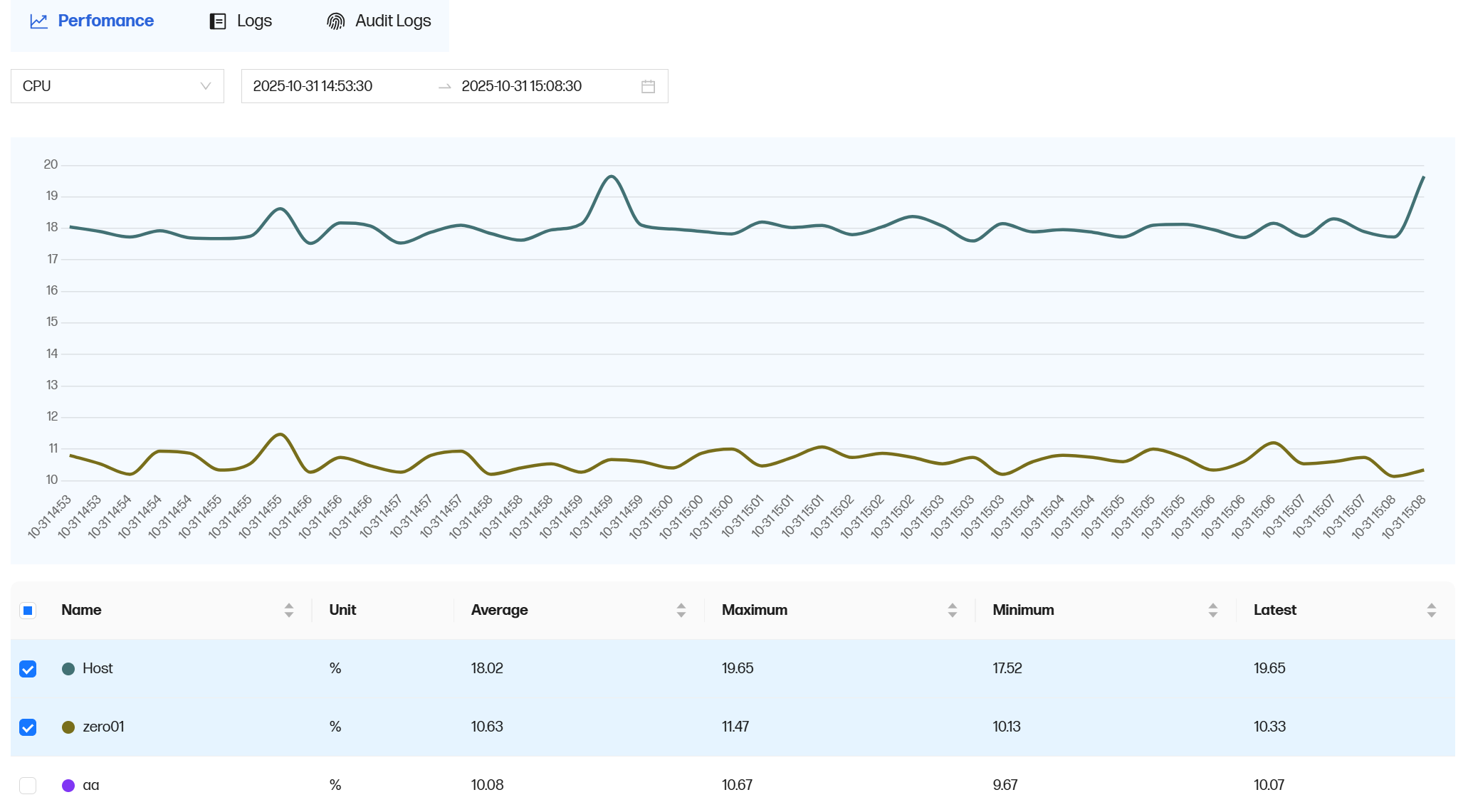
Task: Click the Audit Logs fingerprint icon
Action: coord(335,21)
